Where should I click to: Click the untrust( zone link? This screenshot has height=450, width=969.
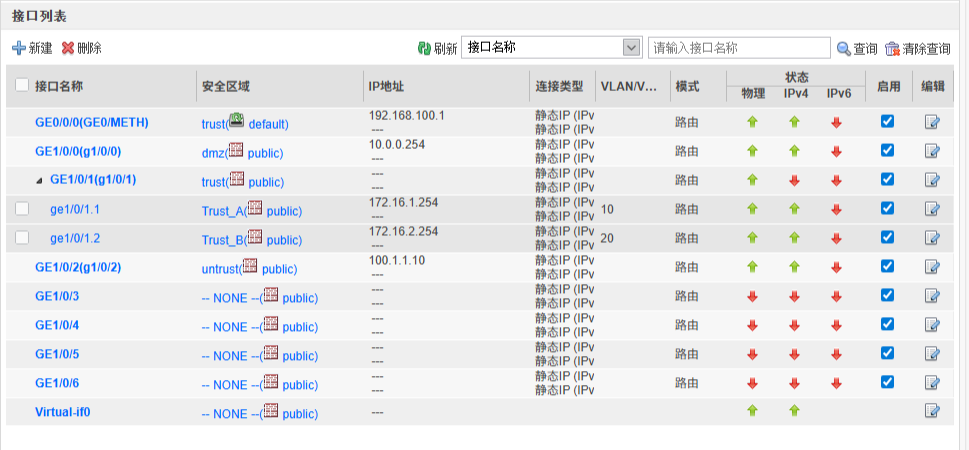click(222, 270)
